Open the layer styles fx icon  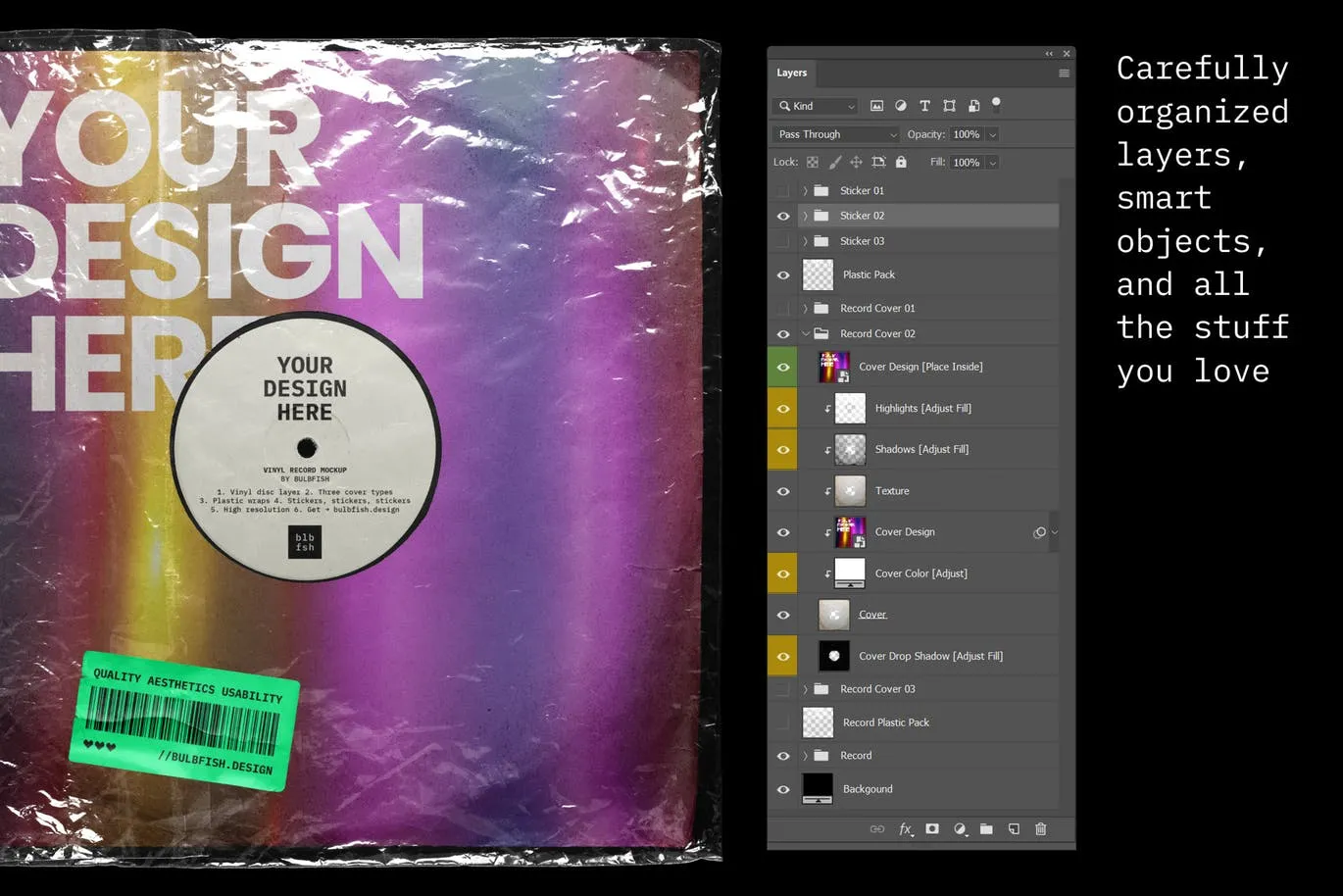(x=906, y=828)
